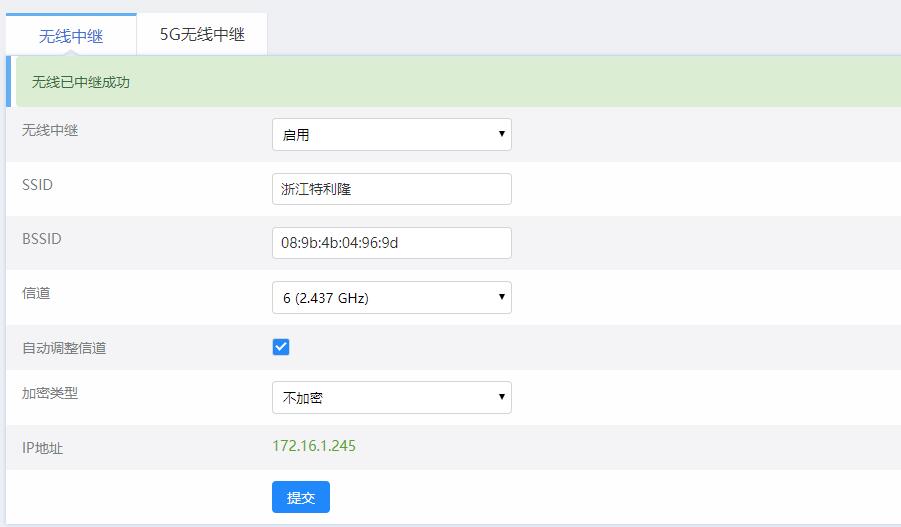901x527 pixels.
Task: Click the IP地址 label
Action: pos(43,448)
